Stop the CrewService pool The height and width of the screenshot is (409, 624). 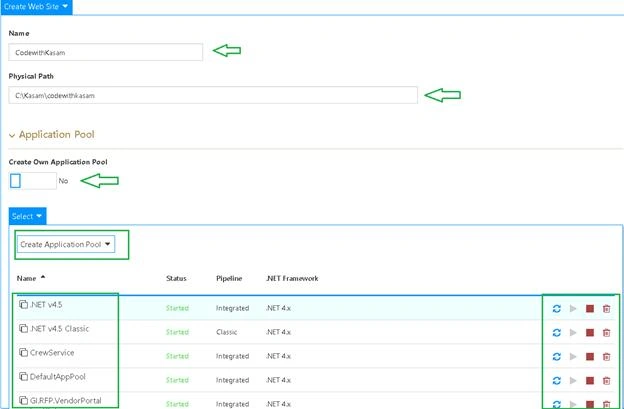click(x=590, y=356)
